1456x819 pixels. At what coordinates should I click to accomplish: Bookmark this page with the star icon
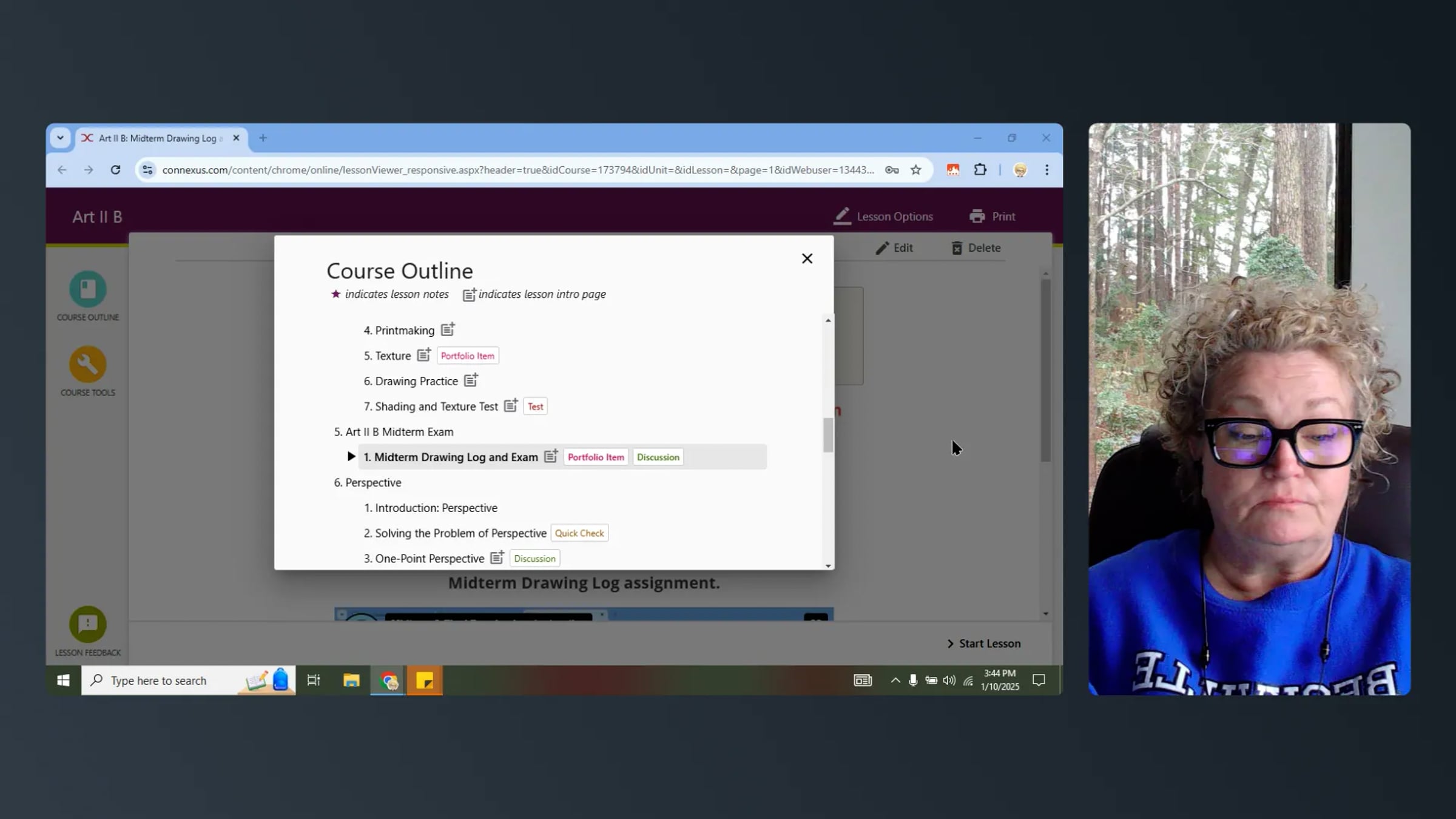(916, 170)
